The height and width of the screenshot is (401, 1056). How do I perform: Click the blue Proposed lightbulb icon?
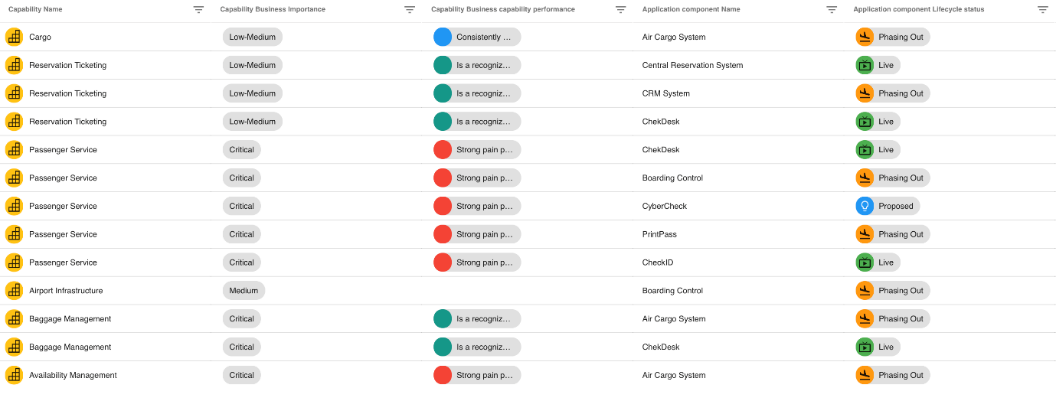865,206
